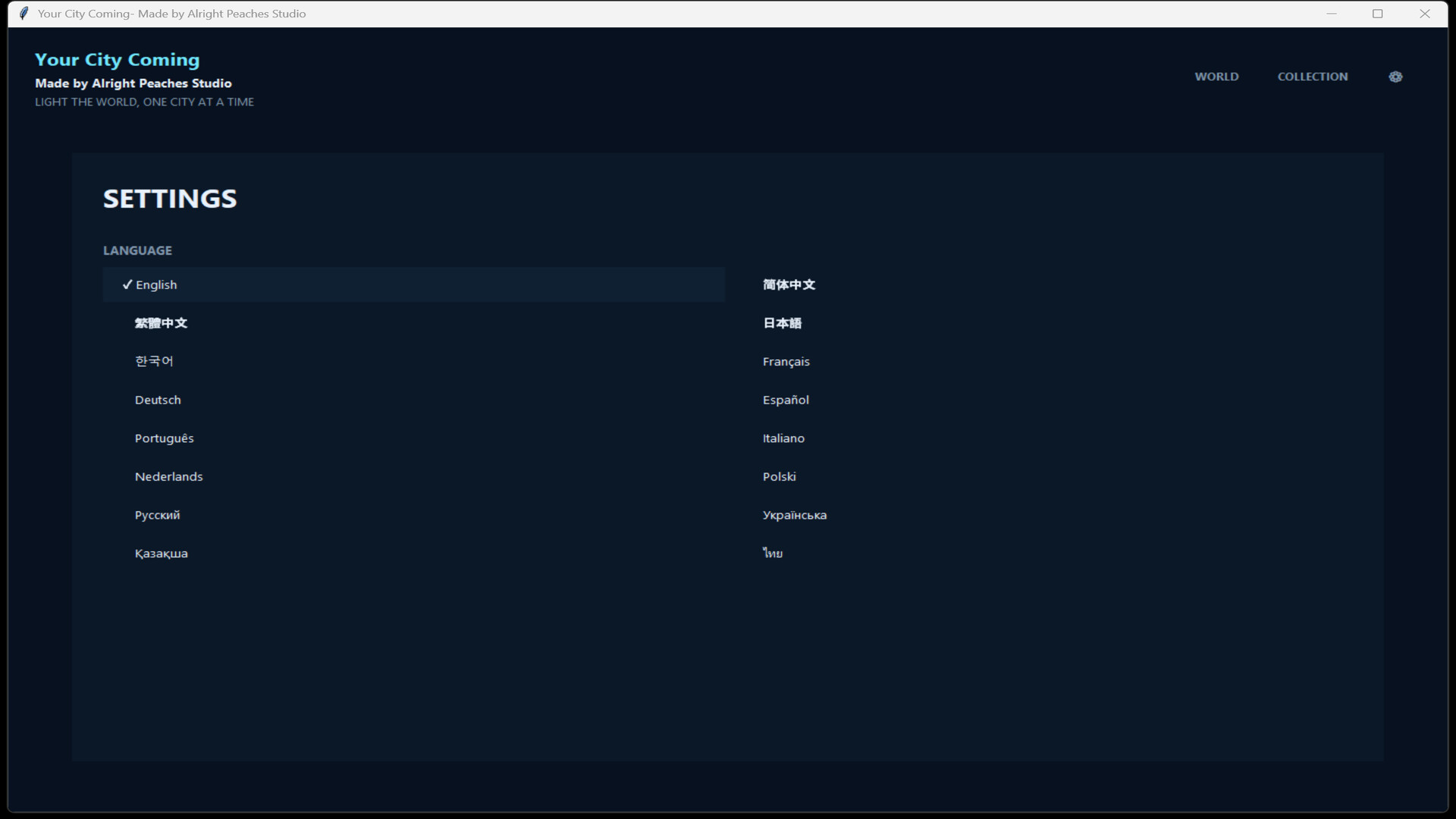
Task: Open the settings gear icon
Action: (x=1395, y=77)
